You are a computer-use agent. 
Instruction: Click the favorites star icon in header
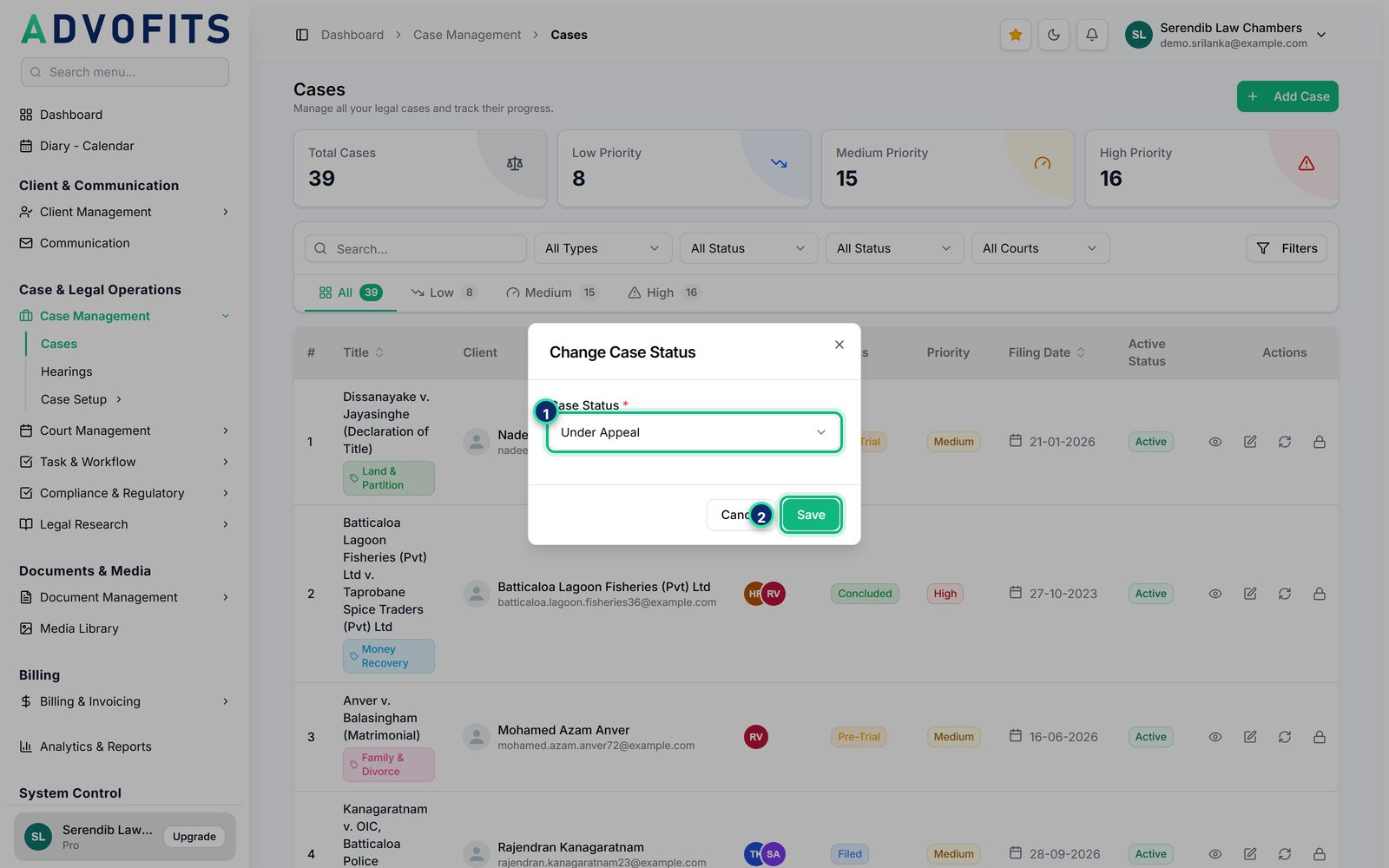(x=1015, y=35)
